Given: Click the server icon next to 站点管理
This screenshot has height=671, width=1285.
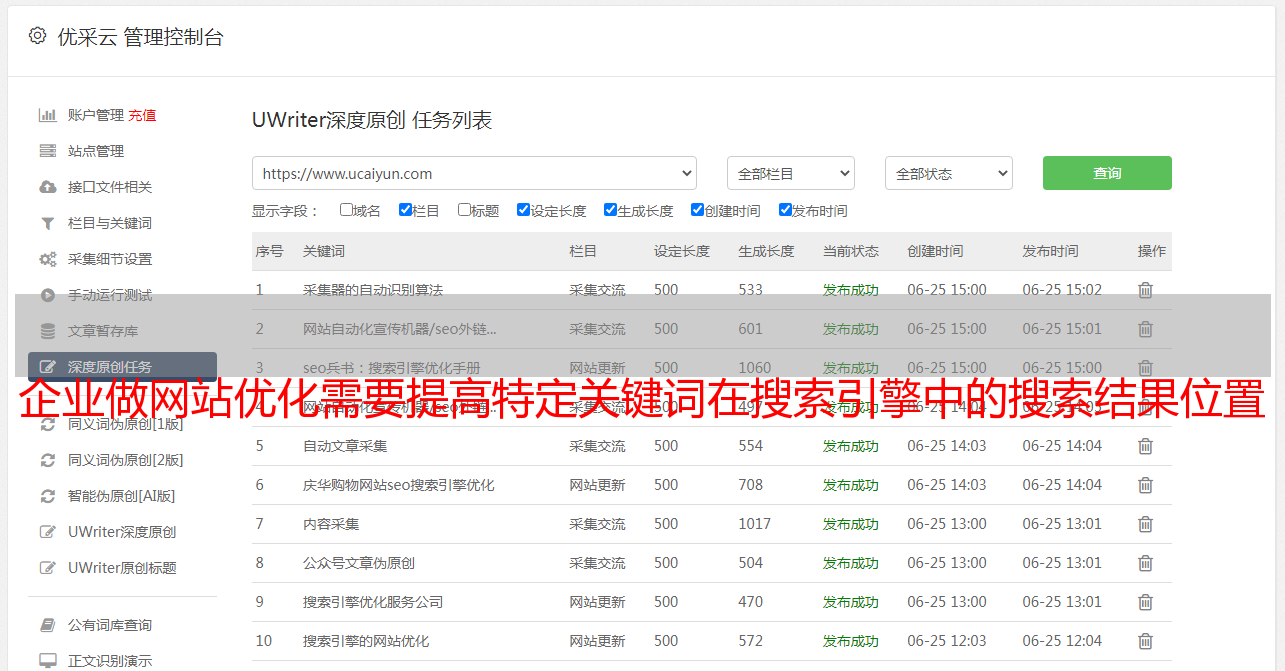Looking at the screenshot, I should coord(47,151).
